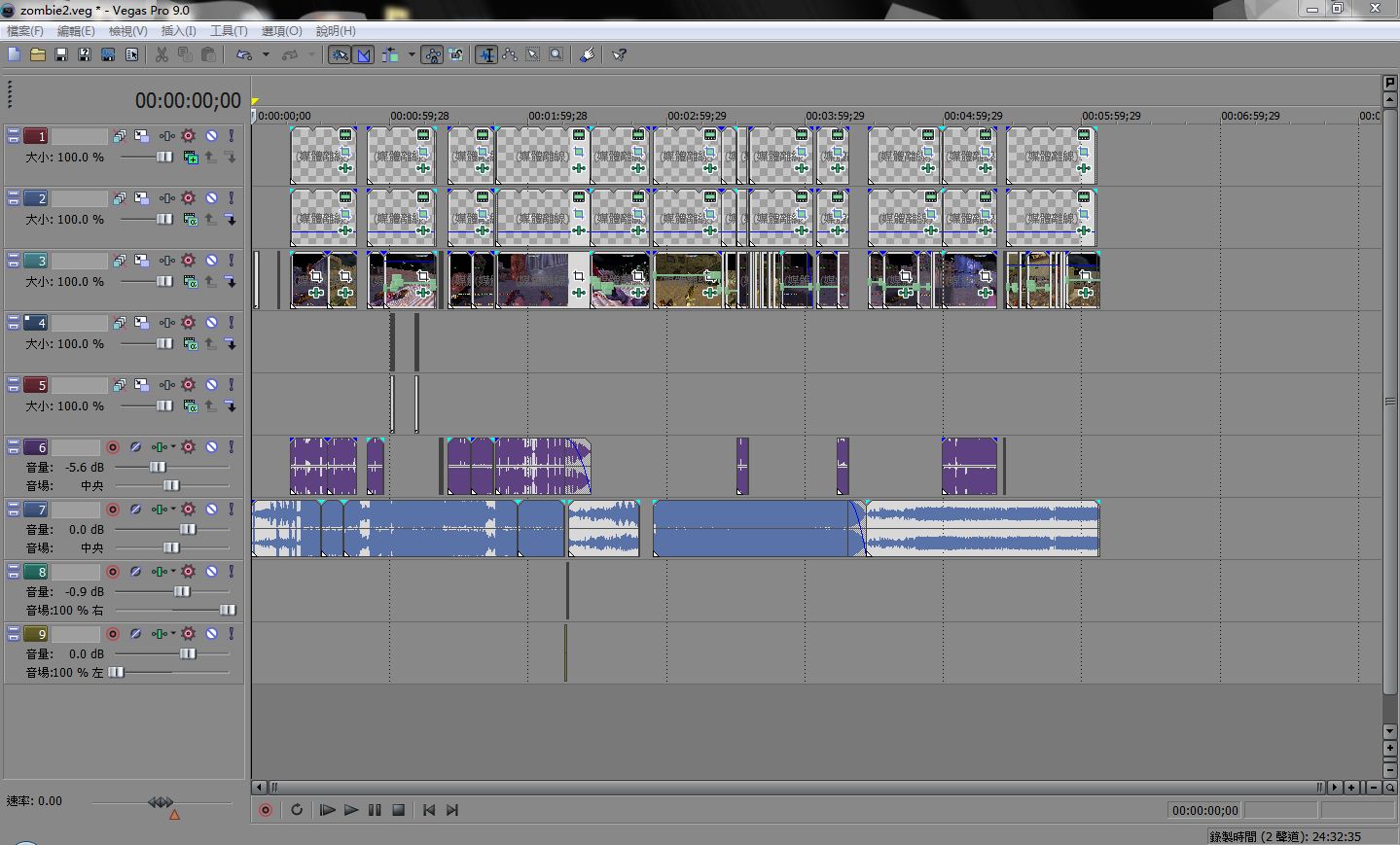
Task: Open the 工具(T) menu
Action: (x=229, y=31)
